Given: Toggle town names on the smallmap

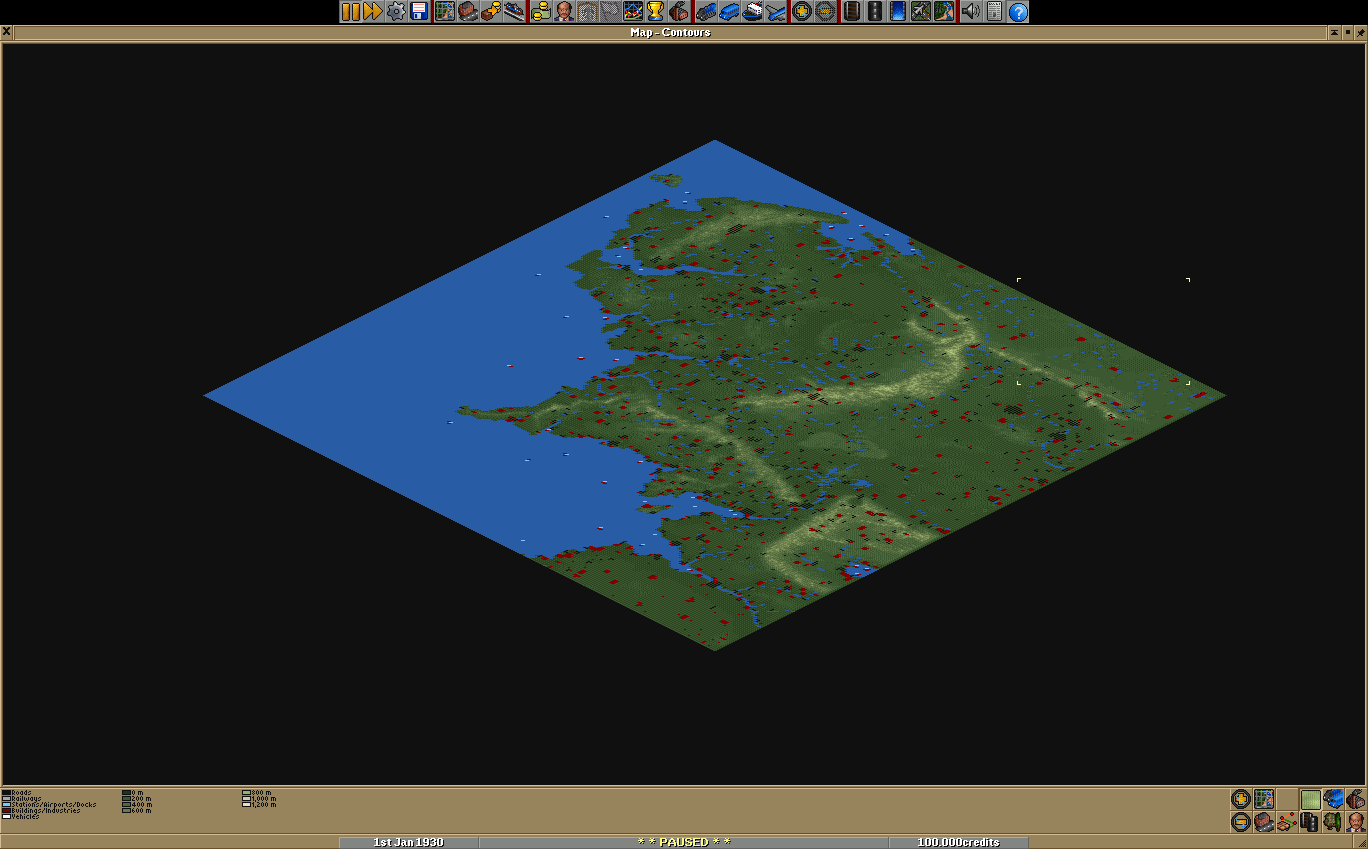Looking at the screenshot, I should (1264, 822).
